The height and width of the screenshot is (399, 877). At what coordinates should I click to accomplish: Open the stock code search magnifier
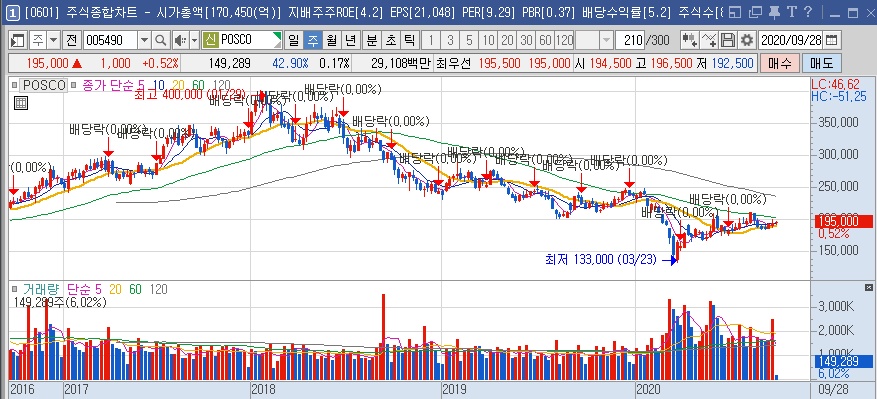pos(161,40)
